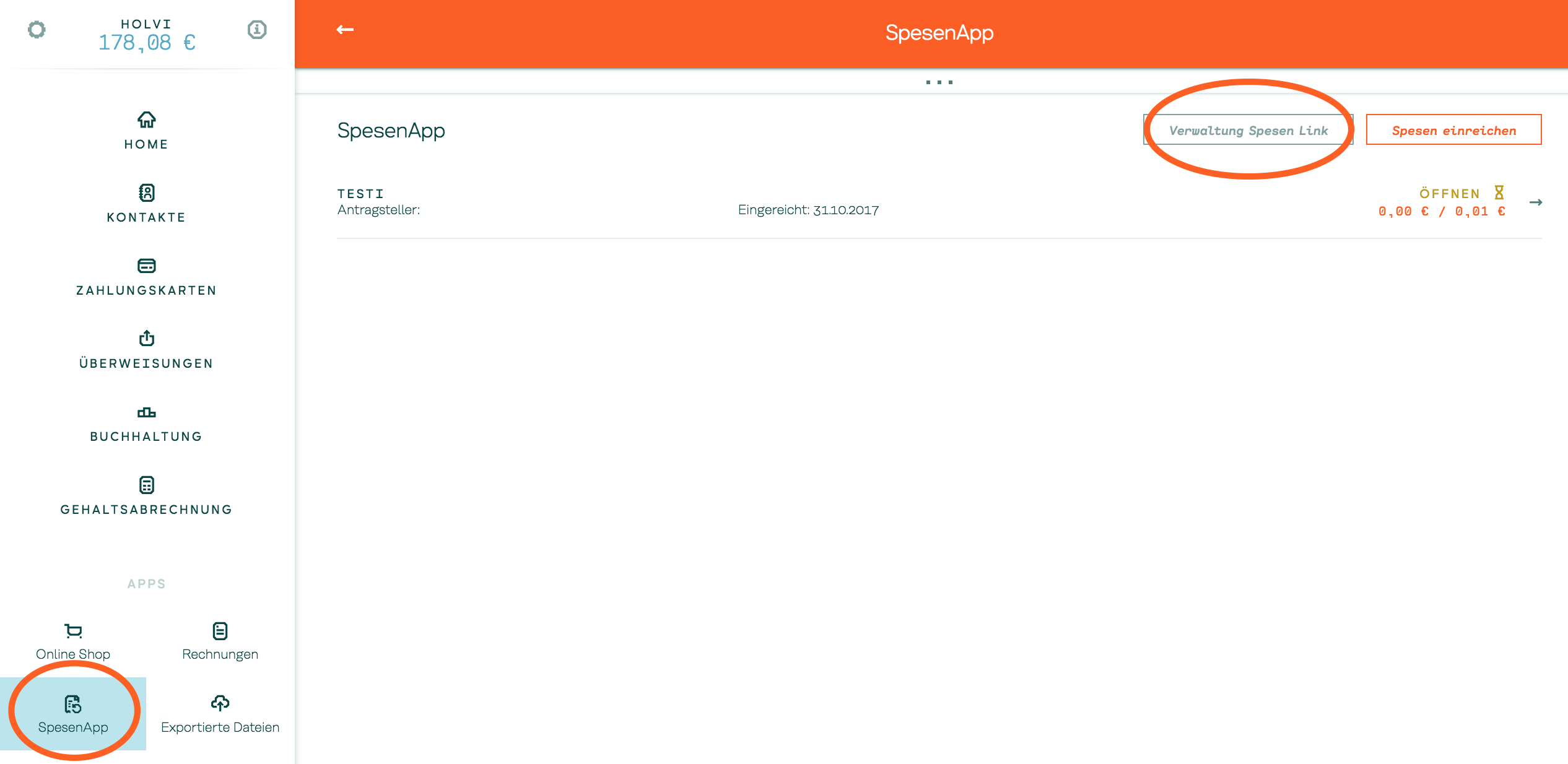Click the Verwaltung Spesen Link button
The width and height of the screenshot is (1568, 764).
[1248, 130]
